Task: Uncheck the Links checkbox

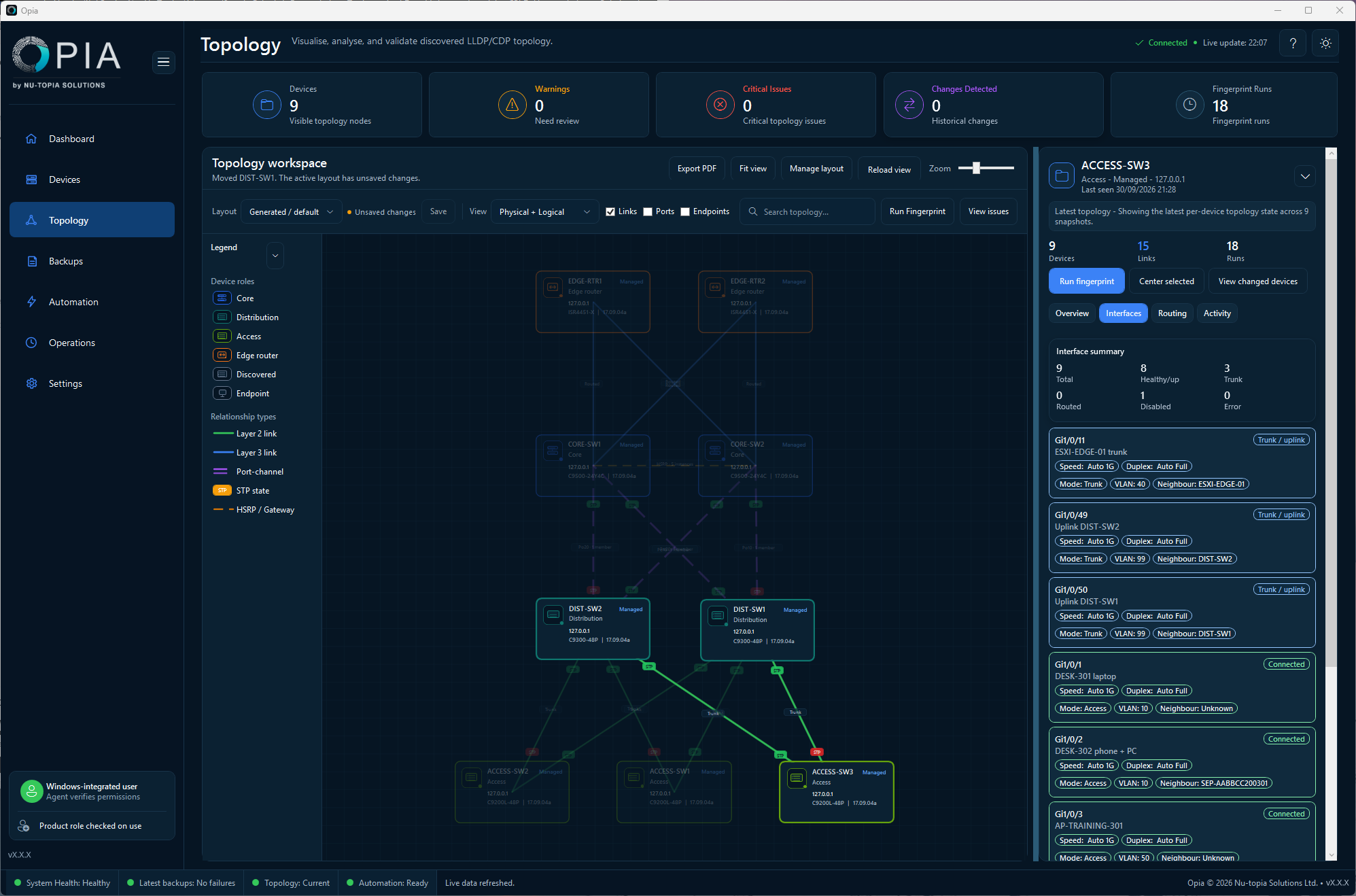Action: 610,211
